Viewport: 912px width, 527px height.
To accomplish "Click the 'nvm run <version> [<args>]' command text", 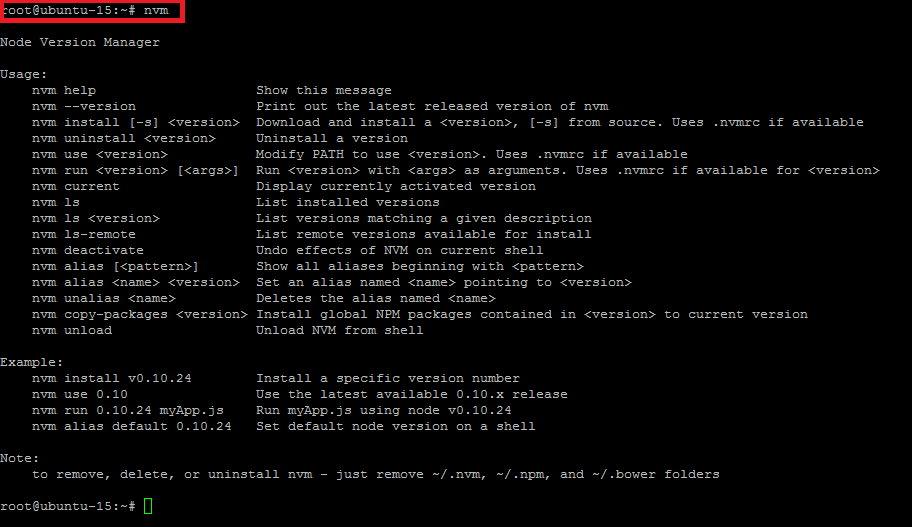I will (x=135, y=170).
